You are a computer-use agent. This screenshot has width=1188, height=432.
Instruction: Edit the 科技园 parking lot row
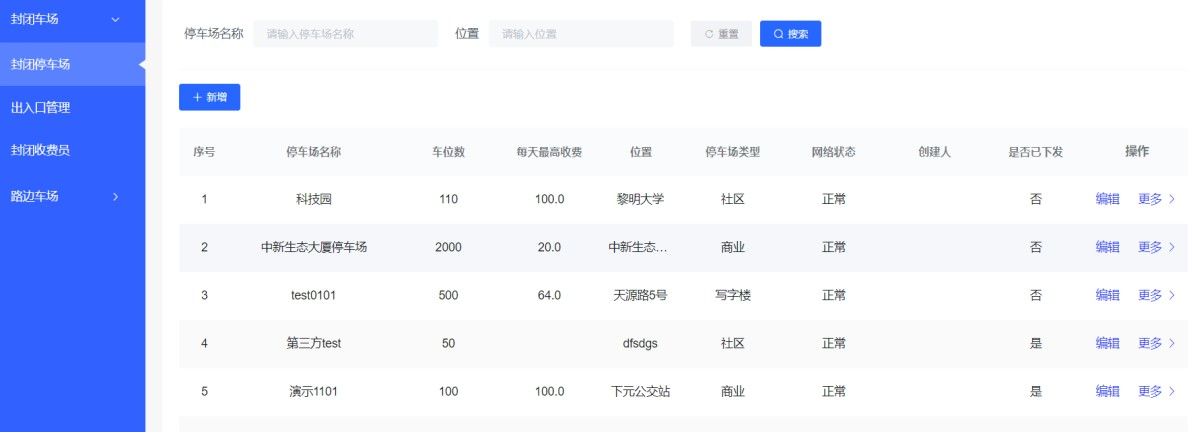point(1107,199)
